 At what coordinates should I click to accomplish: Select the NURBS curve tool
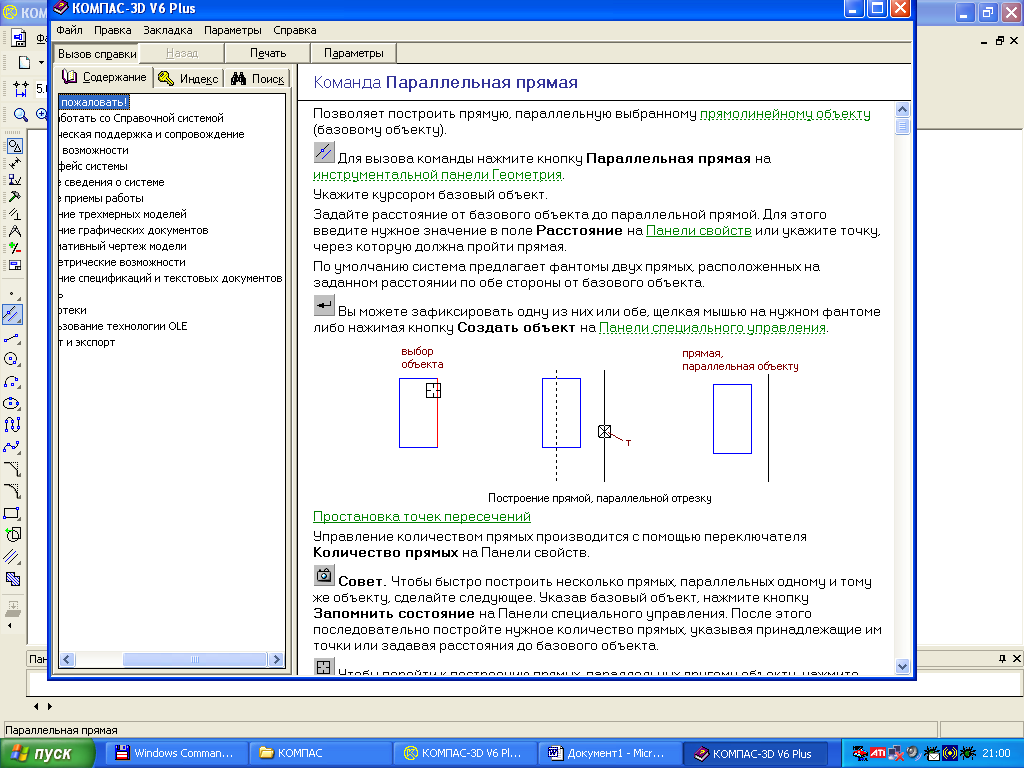12,425
